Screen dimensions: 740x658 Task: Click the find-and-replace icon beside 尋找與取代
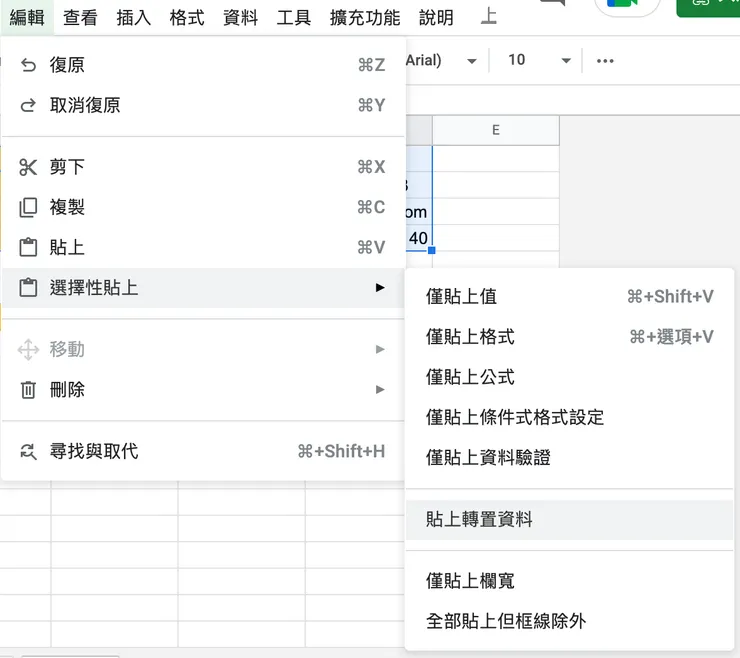(x=28, y=452)
